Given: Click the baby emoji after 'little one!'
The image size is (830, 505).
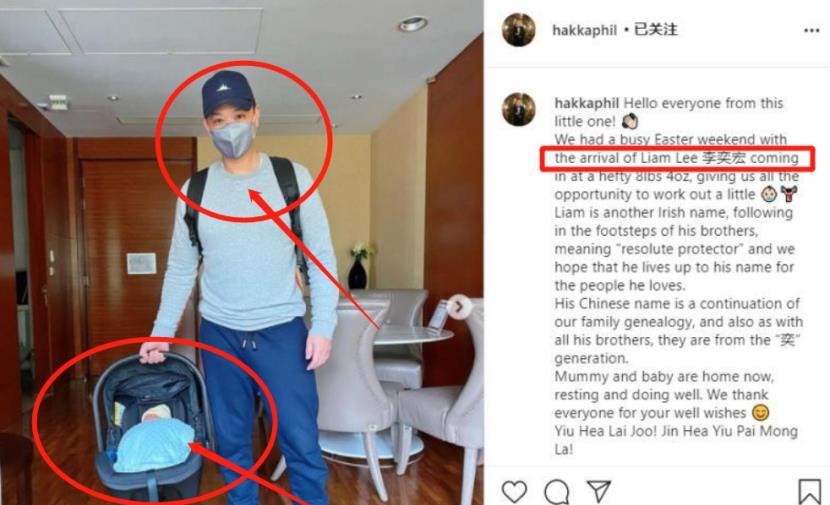Looking at the screenshot, I should [x=630, y=121].
